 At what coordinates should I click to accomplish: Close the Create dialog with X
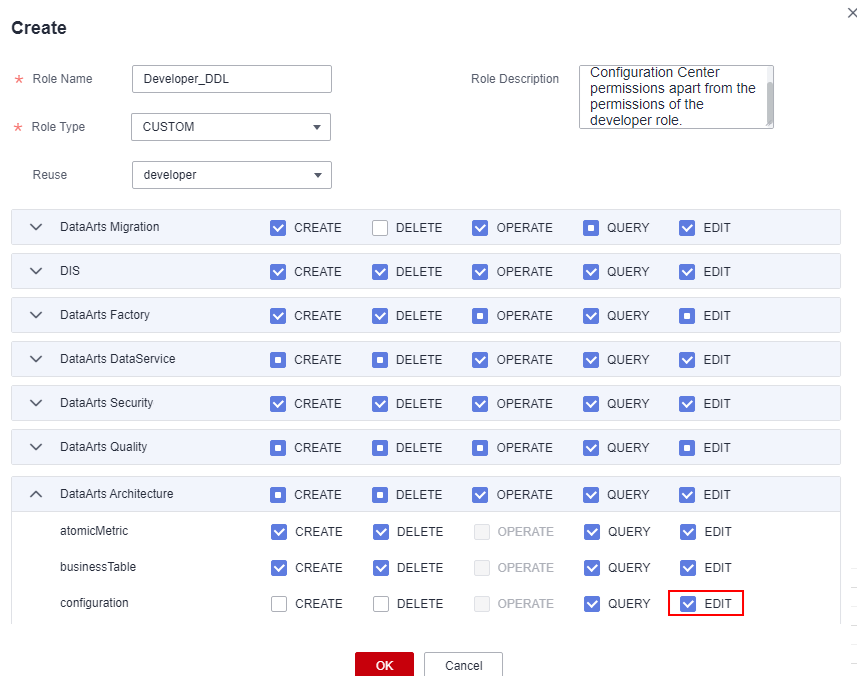point(852,13)
